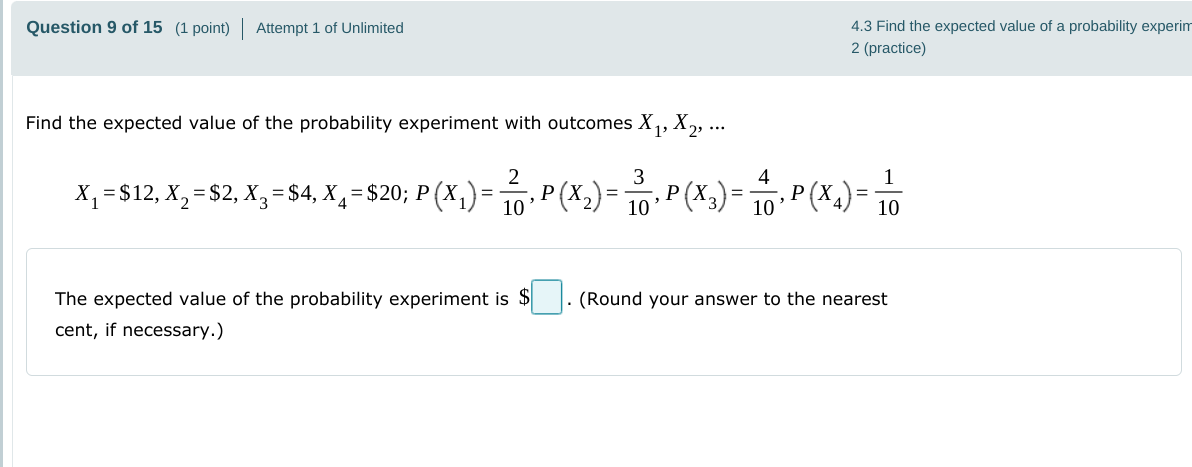Click the P(X1) = 2/10 fraction
The image size is (1192, 467).
tap(514, 193)
